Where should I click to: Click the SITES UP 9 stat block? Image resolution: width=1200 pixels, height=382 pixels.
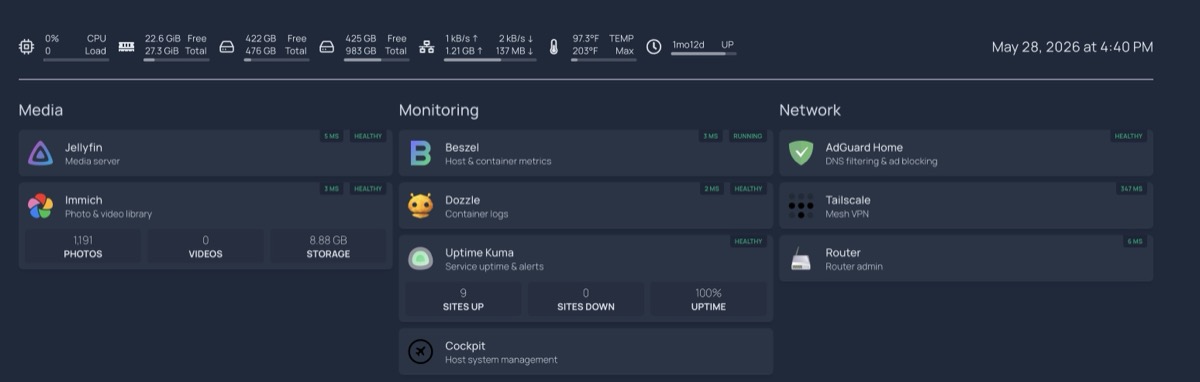tap(463, 300)
